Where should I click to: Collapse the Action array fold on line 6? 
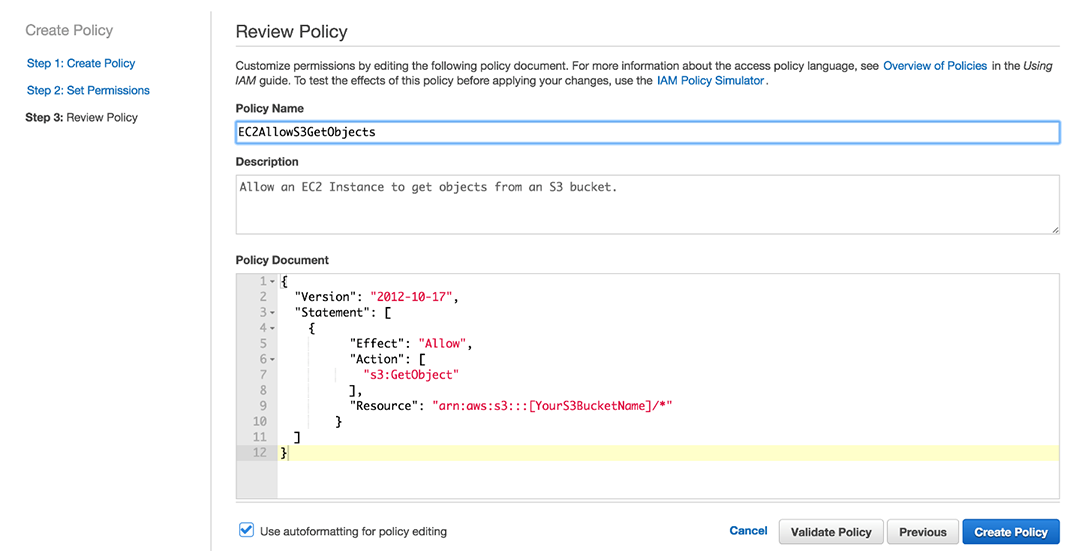(272, 359)
